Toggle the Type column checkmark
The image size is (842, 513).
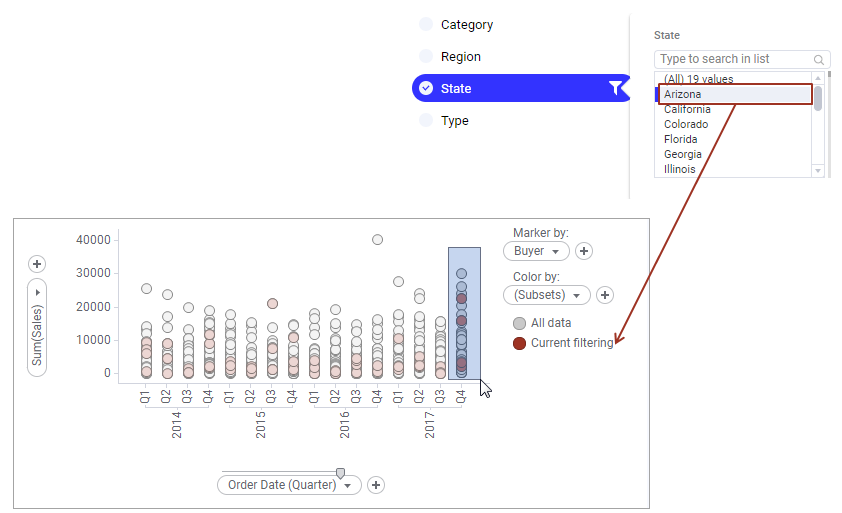pyautogui.click(x=426, y=121)
